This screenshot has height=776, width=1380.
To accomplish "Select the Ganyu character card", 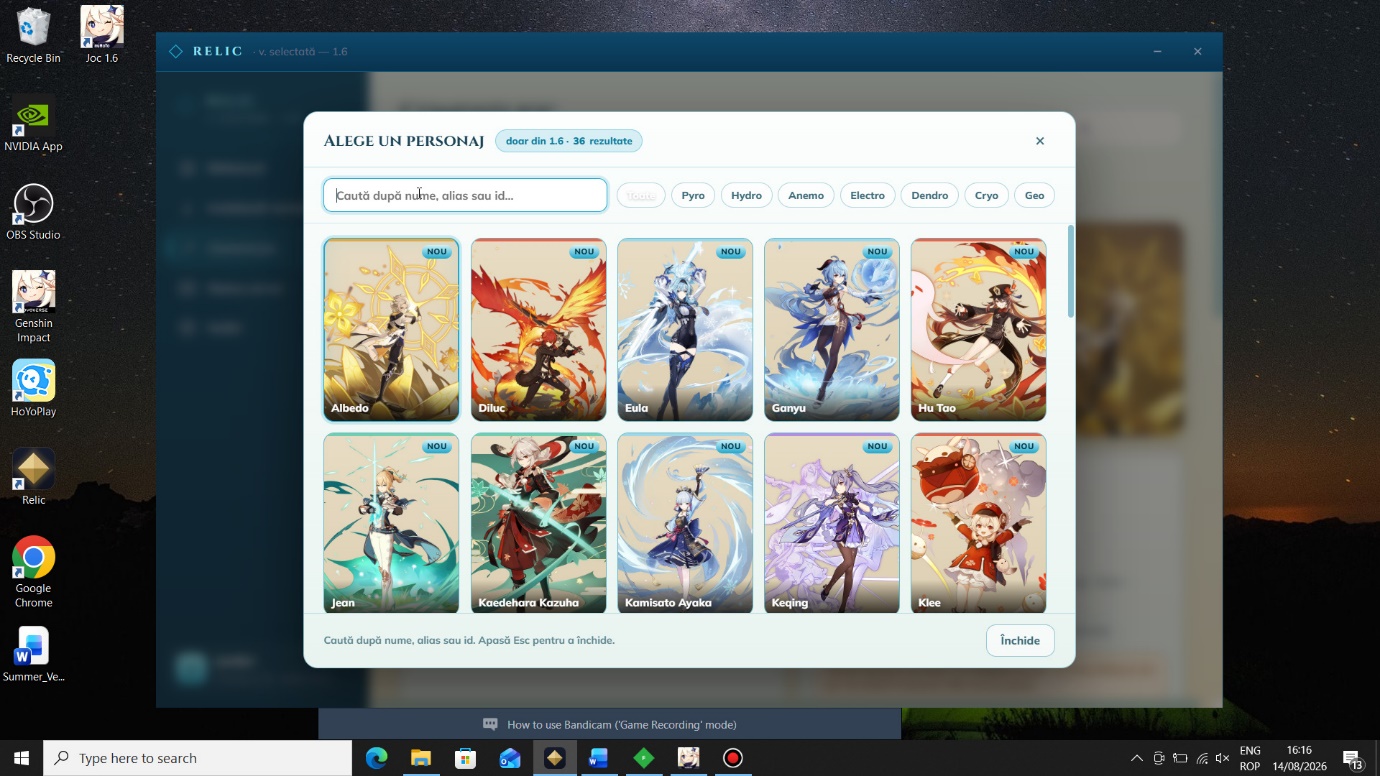I will click(x=832, y=330).
